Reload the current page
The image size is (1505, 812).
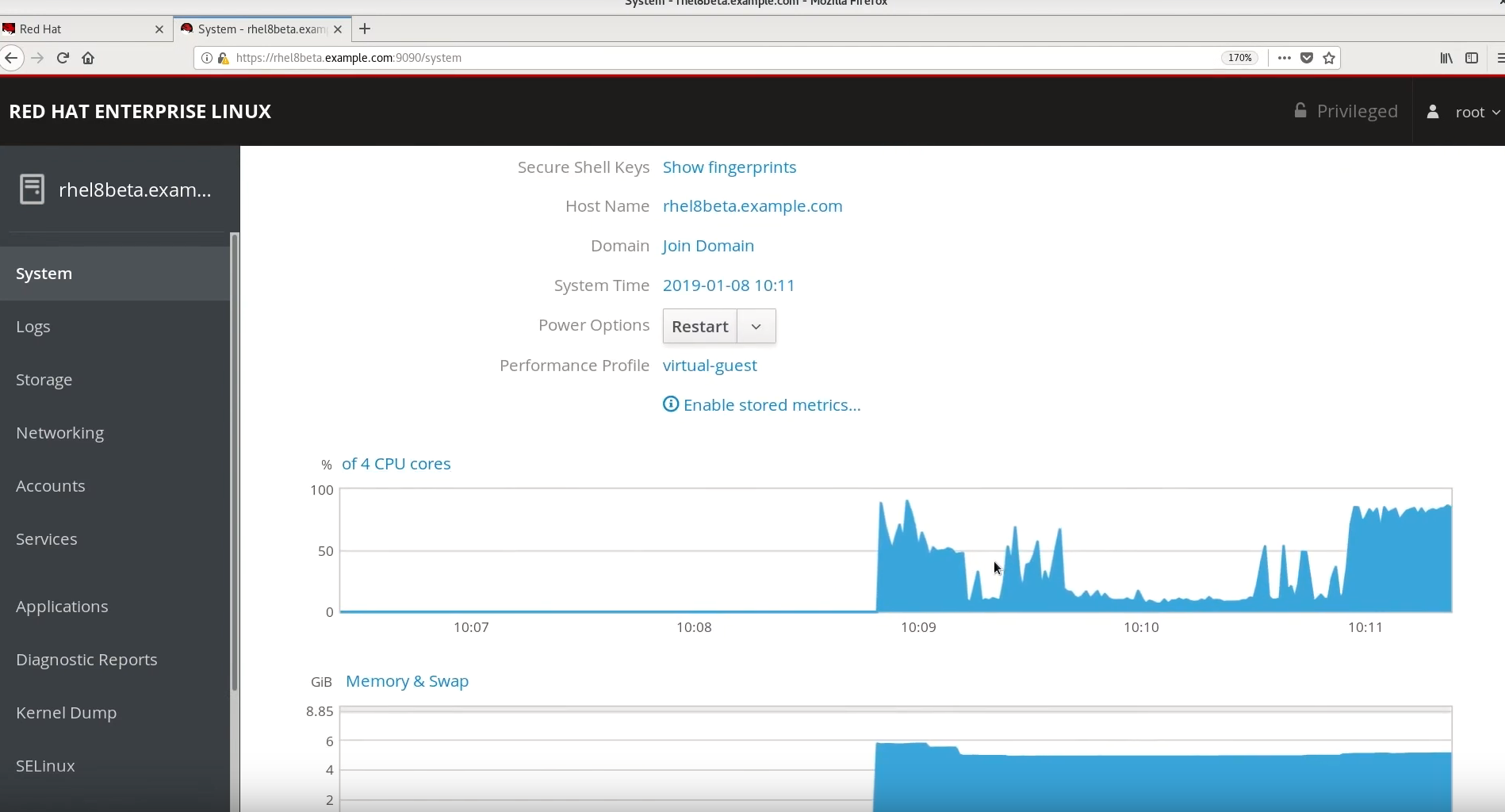click(x=63, y=58)
